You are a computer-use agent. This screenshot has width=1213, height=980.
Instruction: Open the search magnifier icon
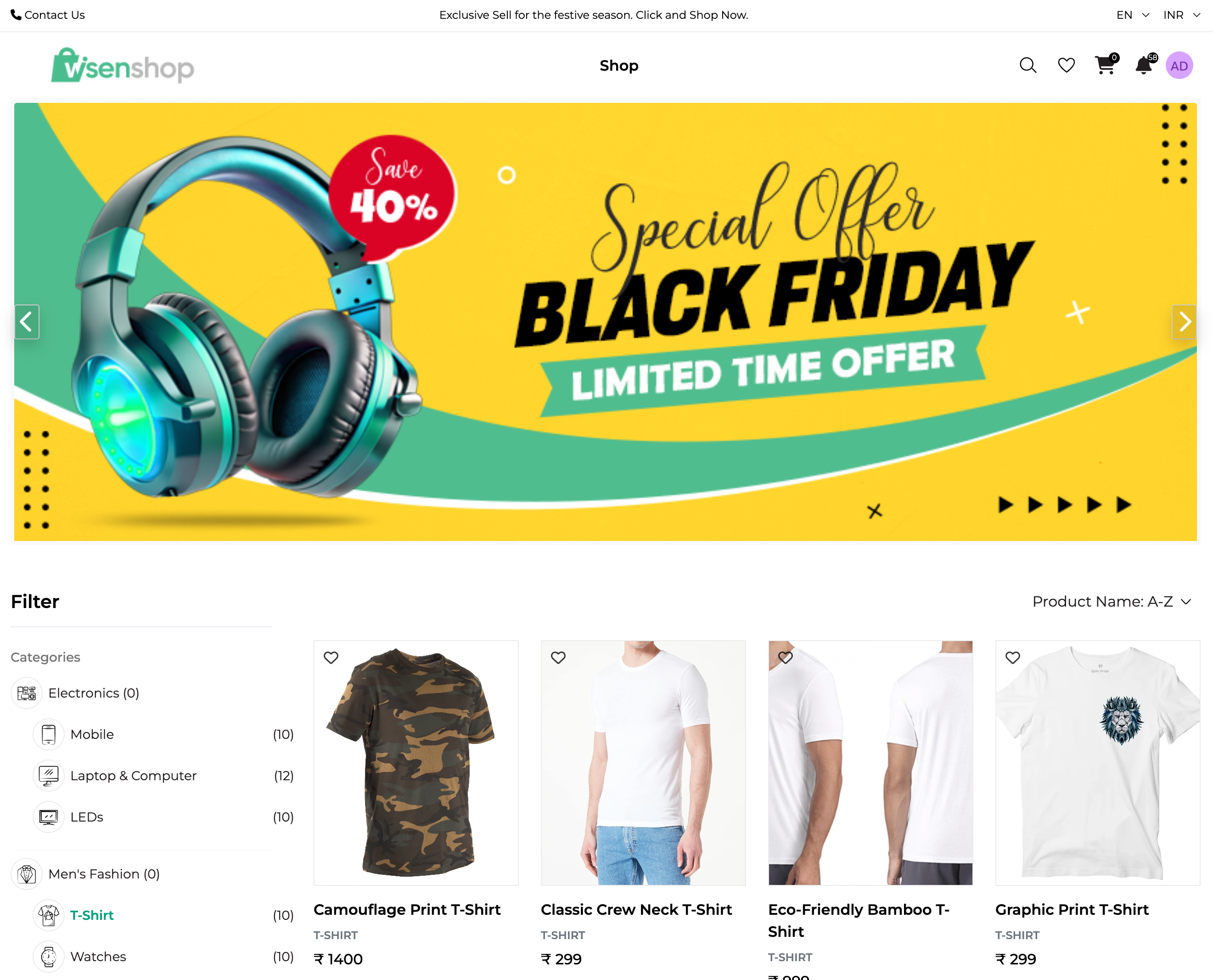1028,66
